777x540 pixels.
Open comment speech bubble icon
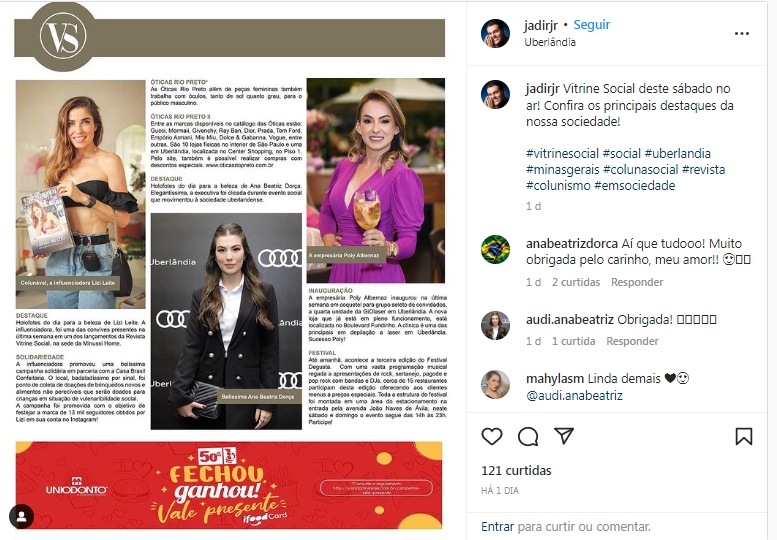[x=528, y=436]
